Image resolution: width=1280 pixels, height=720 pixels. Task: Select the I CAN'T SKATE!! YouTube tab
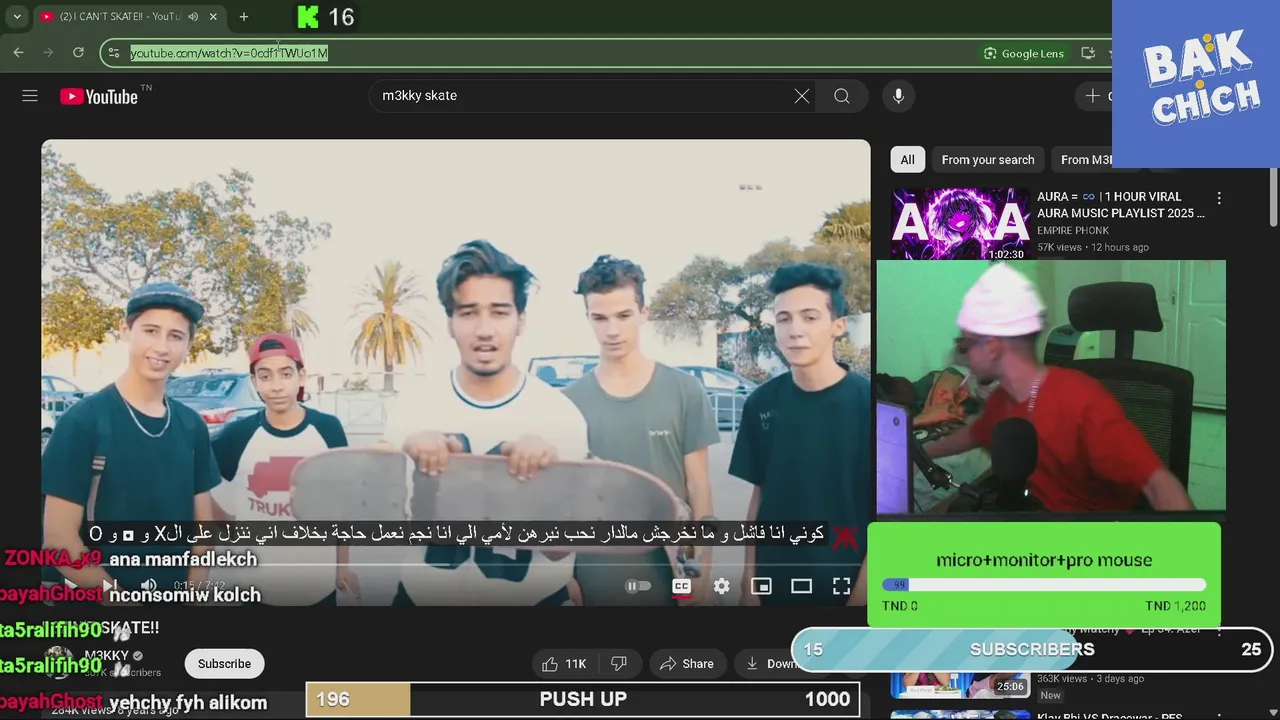tap(118, 17)
